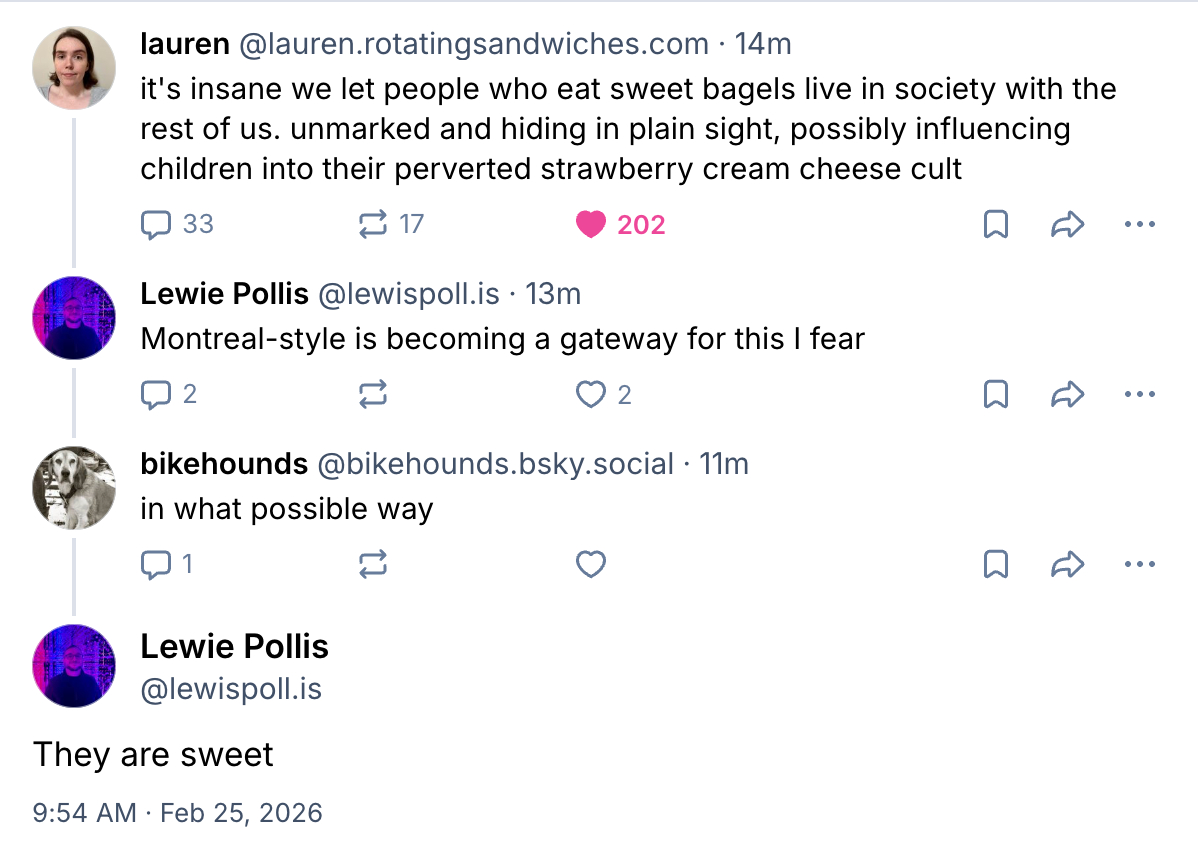This screenshot has height=852, width=1198.
Task: Open bikehounds.bsky.social profile handle
Action: (495, 464)
